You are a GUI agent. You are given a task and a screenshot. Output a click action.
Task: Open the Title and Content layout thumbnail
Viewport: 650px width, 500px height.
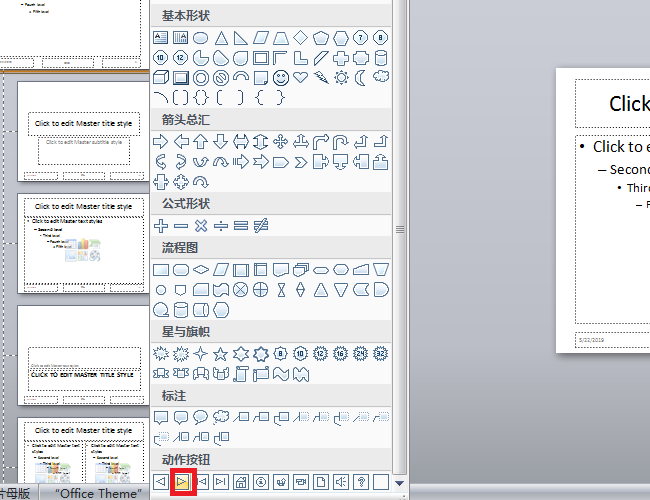[83, 243]
